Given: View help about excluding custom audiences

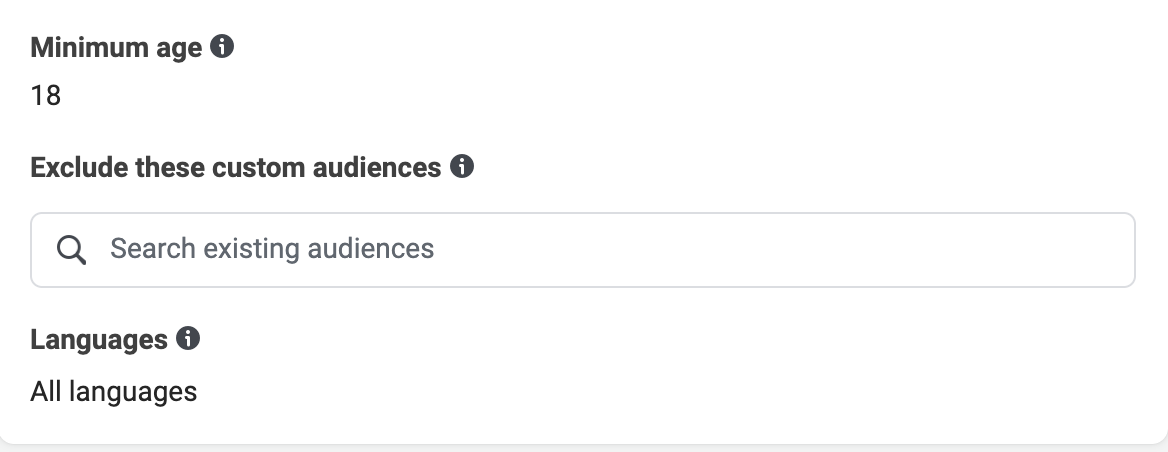Looking at the screenshot, I should (x=462, y=166).
